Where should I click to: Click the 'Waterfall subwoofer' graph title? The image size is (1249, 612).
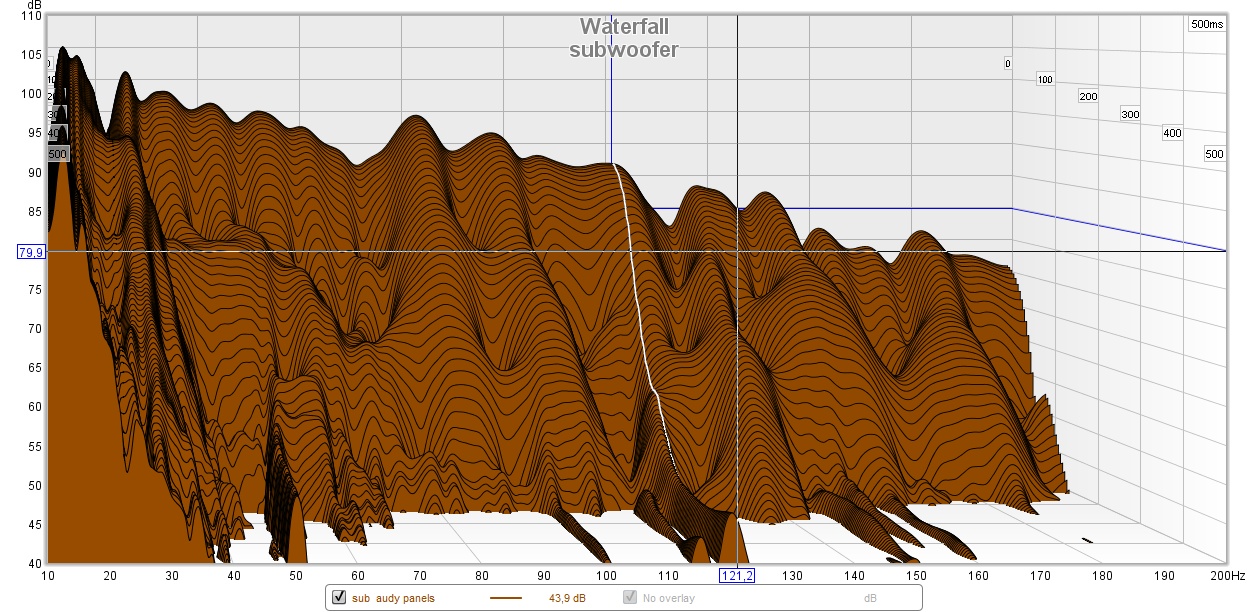[624, 38]
